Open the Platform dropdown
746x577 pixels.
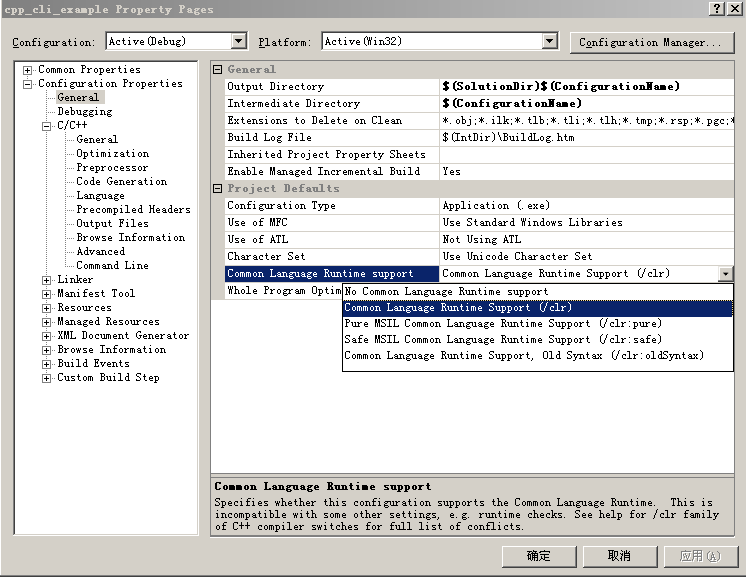click(549, 41)
